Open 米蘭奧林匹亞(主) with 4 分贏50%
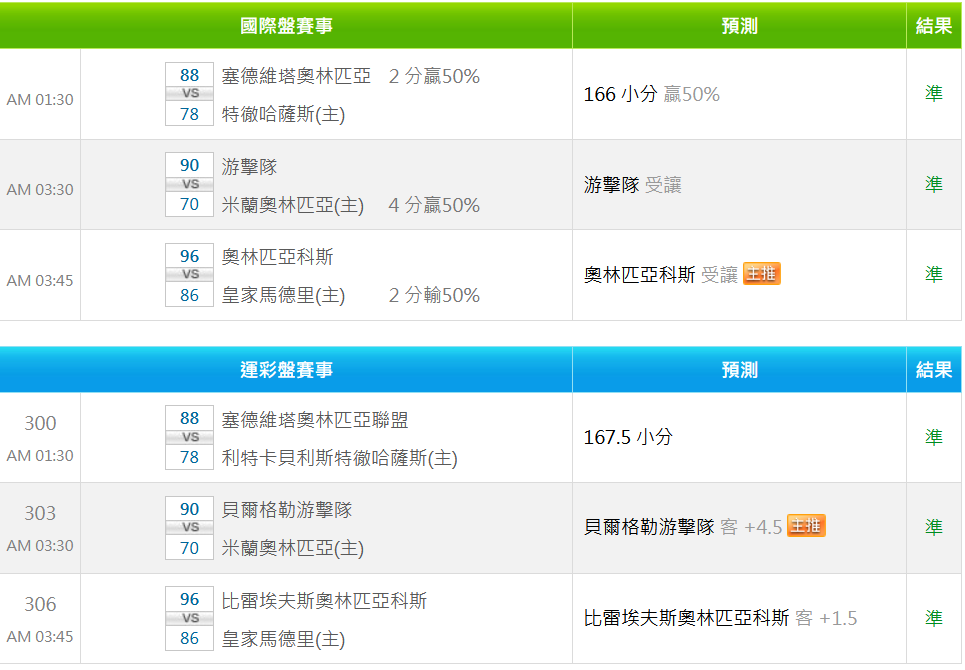Image resolution: width=965 pixels, height=670 pixels. coord(293,205)
